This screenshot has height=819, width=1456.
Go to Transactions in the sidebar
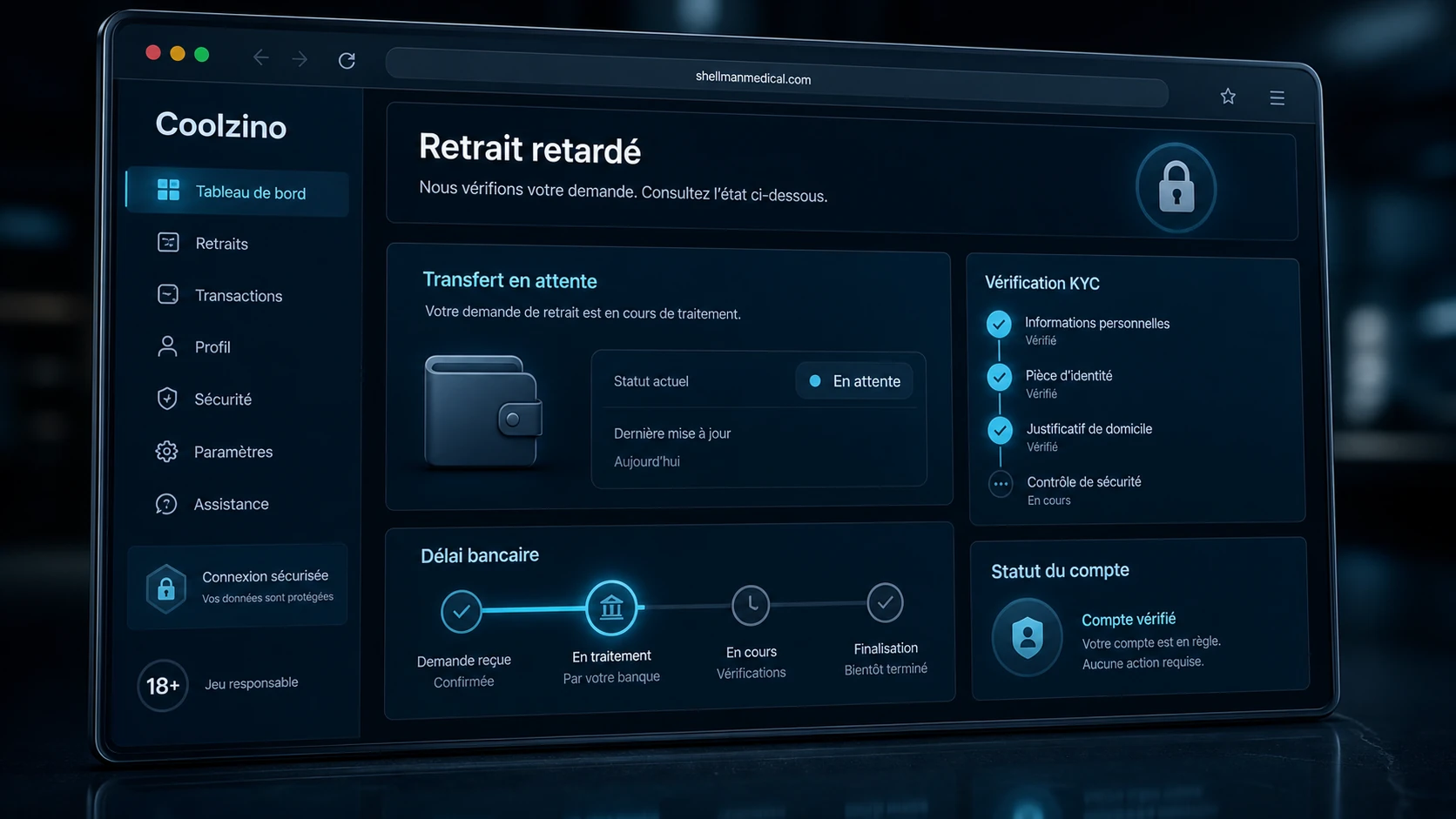238,295
